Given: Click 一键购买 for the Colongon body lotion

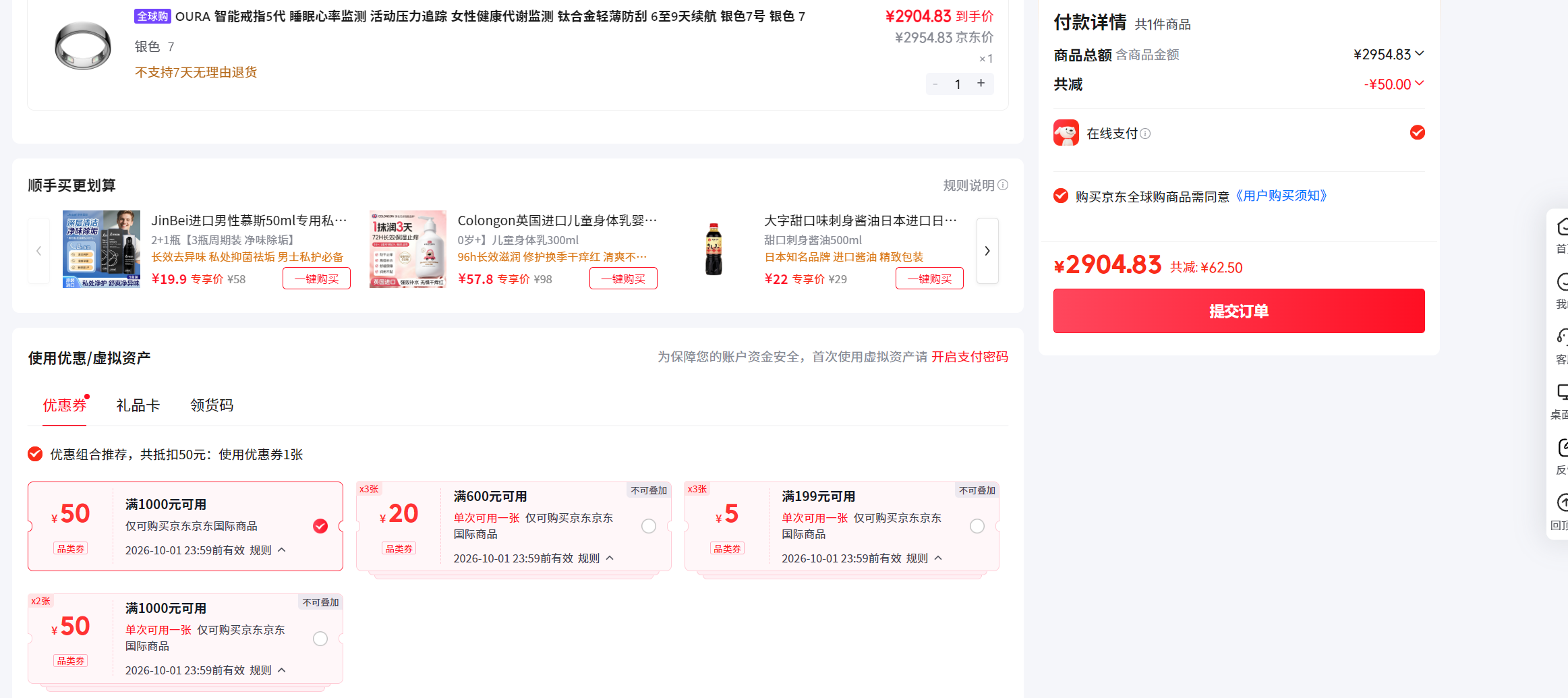Looking at the screenshot, I should click(x=623, y=279).
